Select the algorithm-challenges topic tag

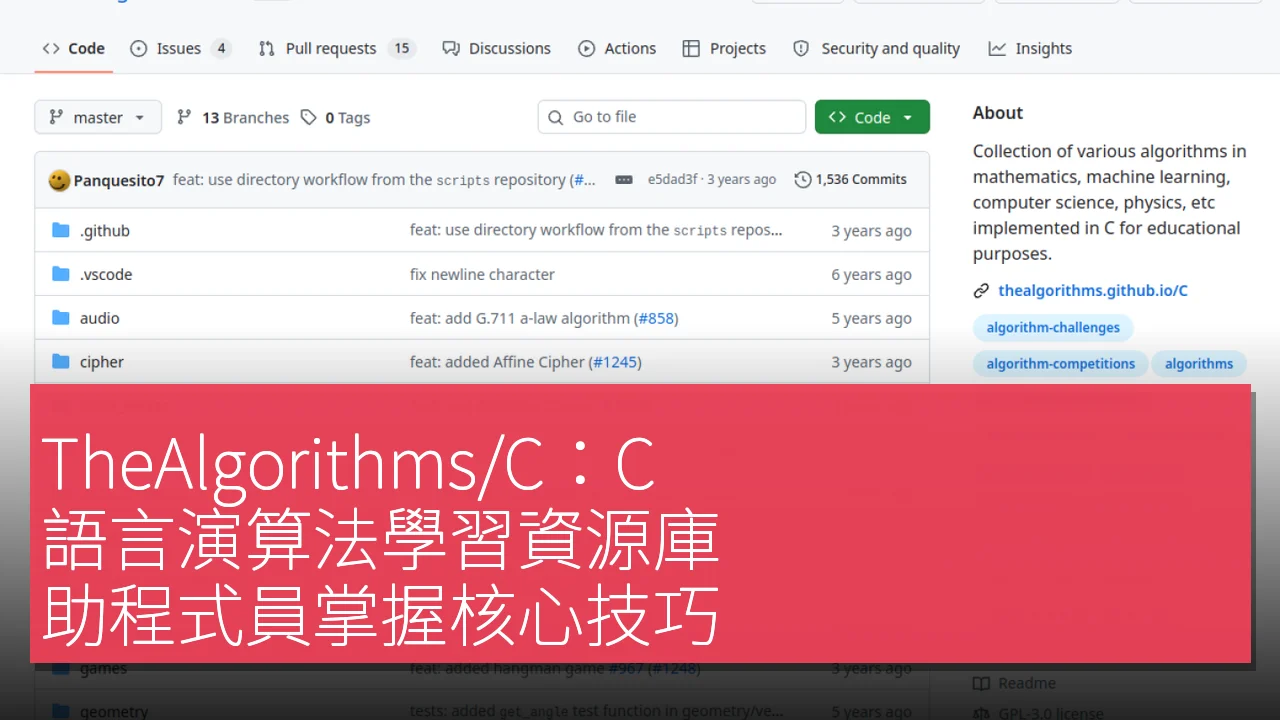point(1053,328)
